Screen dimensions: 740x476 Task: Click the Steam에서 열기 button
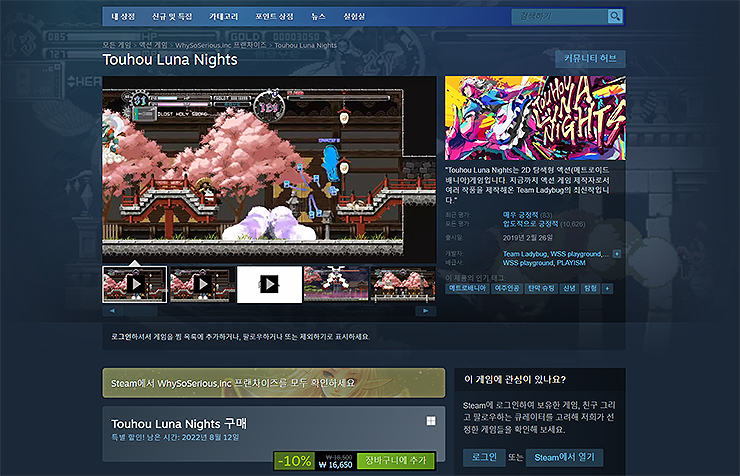pos(564,457)
